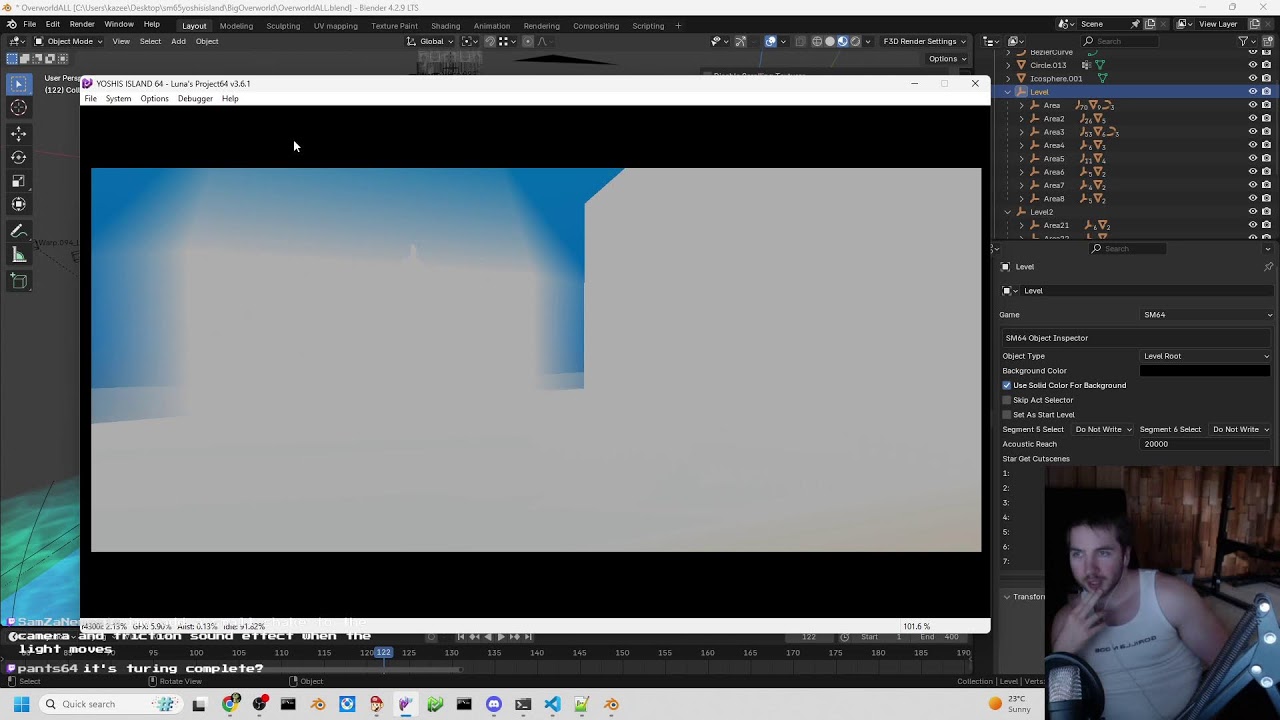Click frame 122 playhead on timeline
1280x720 pixels.
pyautogui.click(x=383, y=652)
